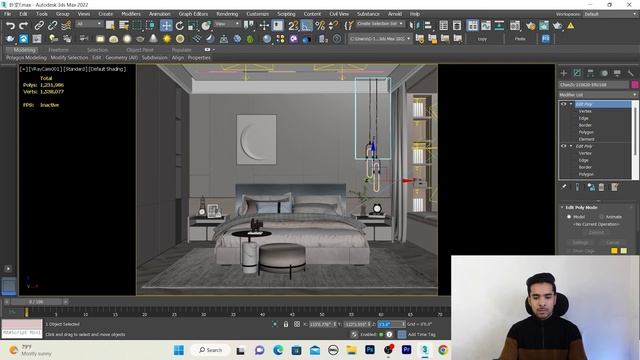Click the Configure Modifier Sets icon
640x360 pixels.
click(615, 187)
